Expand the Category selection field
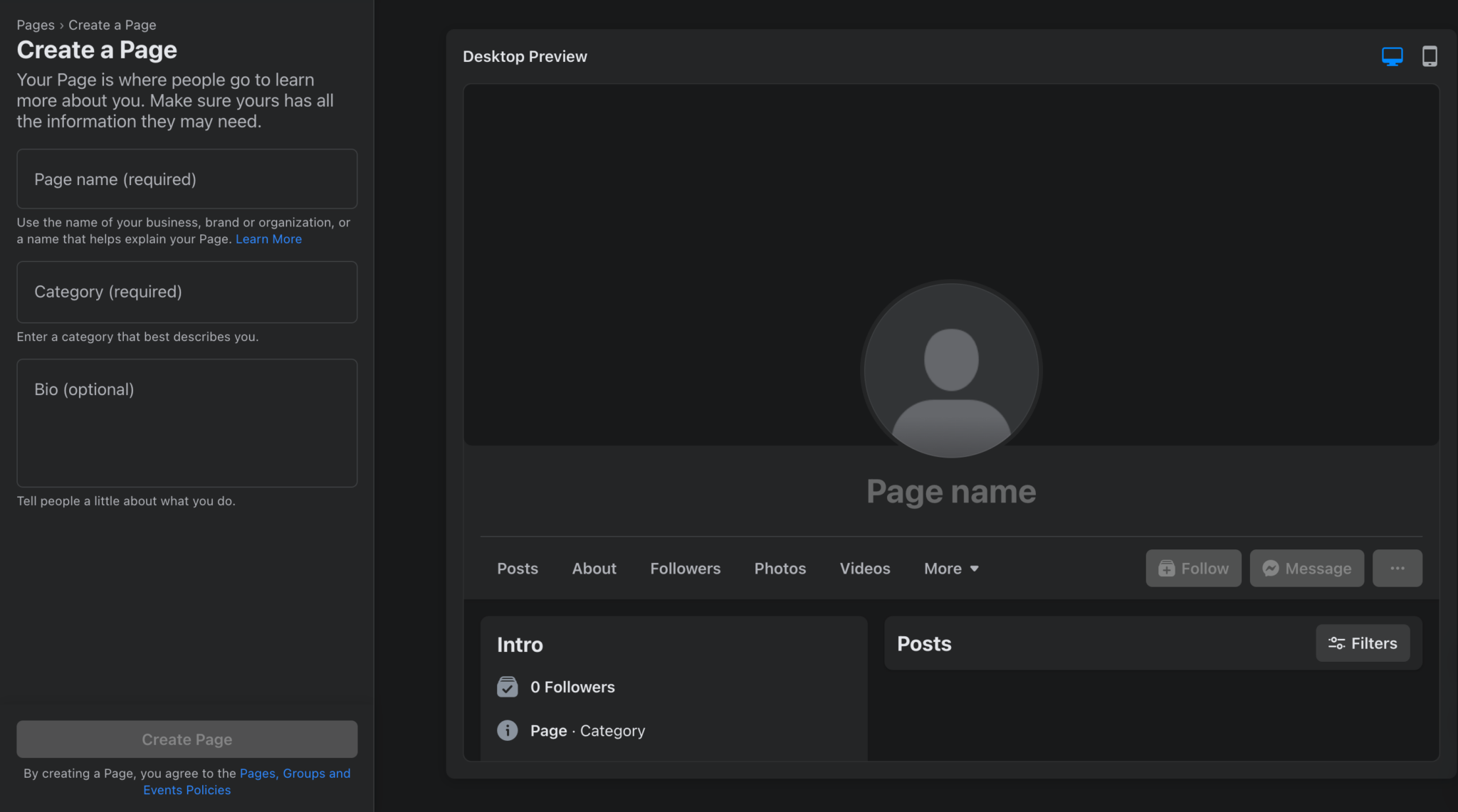This screenshot has height=812, width=1458. click(187, 292)
